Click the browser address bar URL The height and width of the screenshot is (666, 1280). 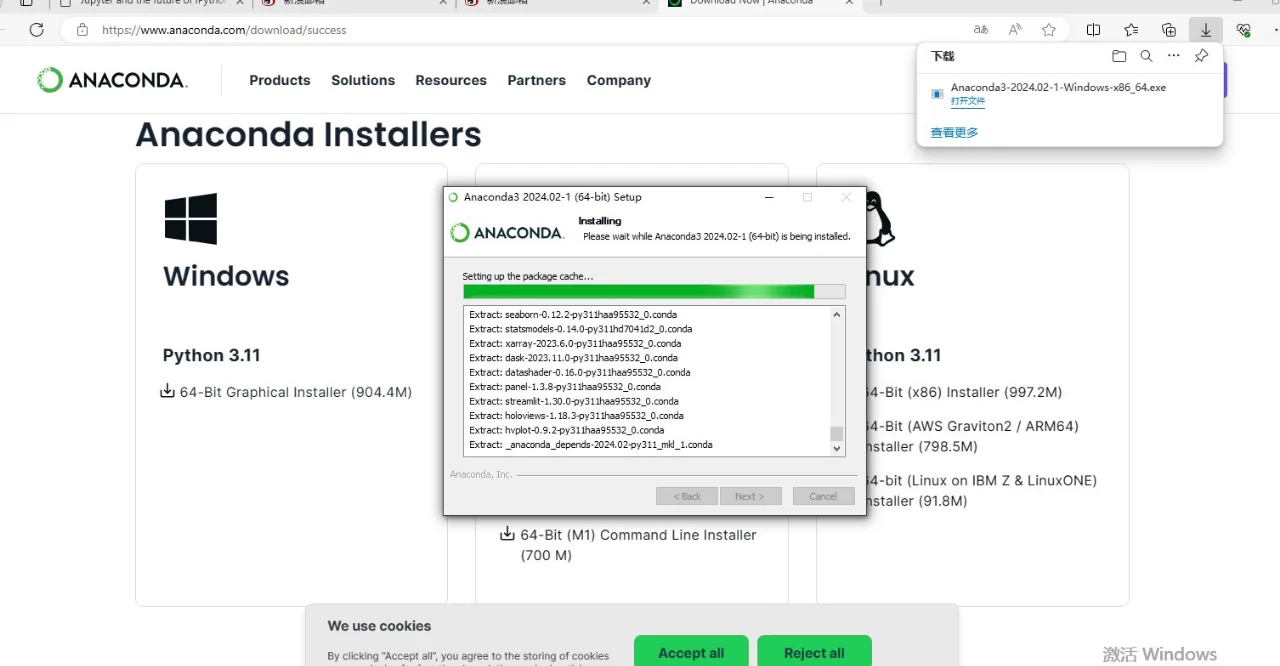click(224, 30)
